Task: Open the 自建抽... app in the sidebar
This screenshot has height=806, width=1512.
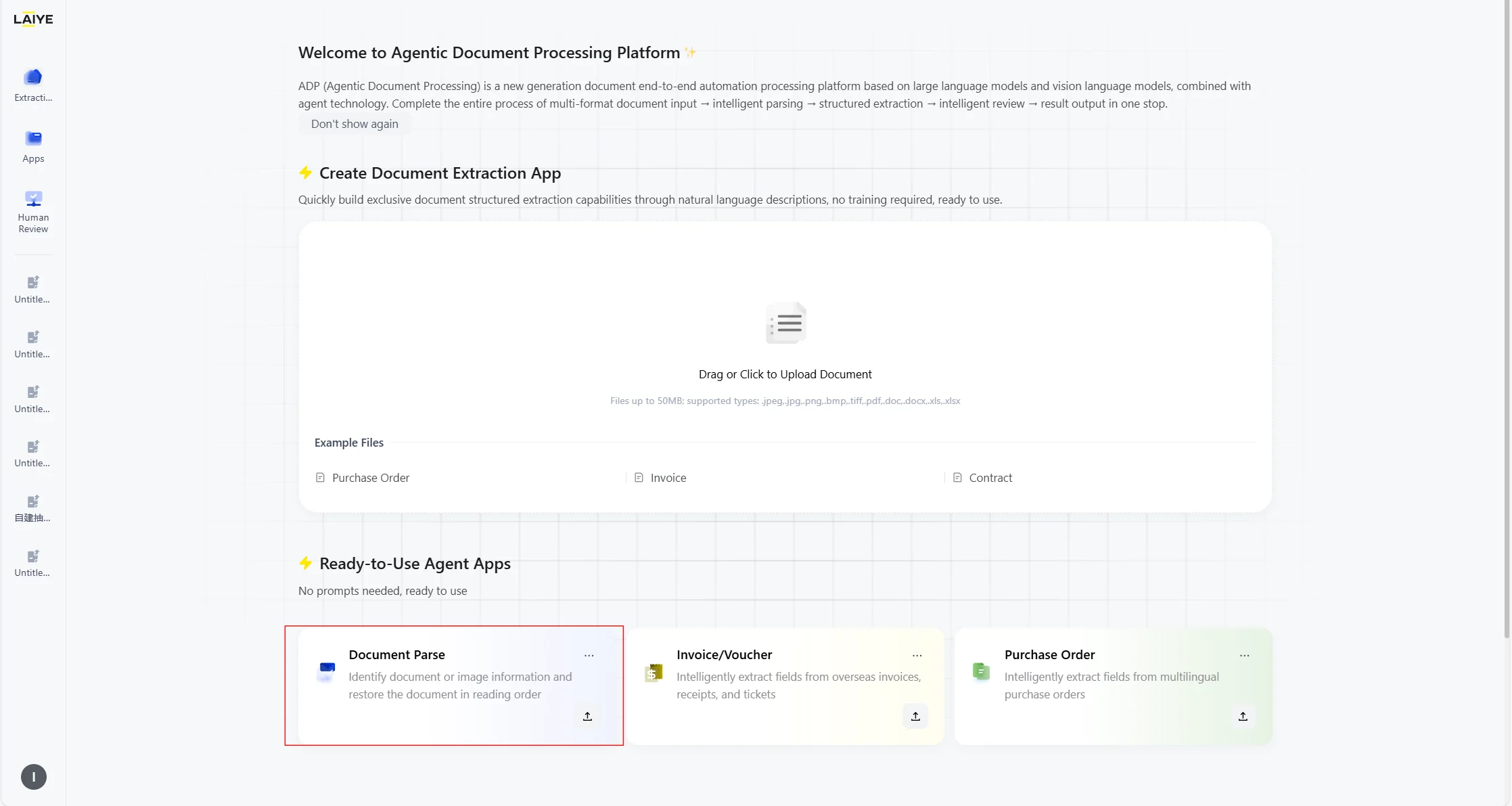Action: coord(33,508)
